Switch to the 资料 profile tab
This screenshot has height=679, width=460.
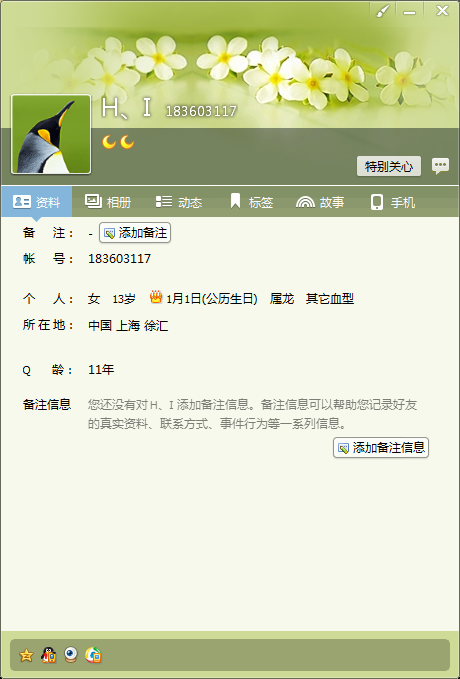(x=36, y=202)
